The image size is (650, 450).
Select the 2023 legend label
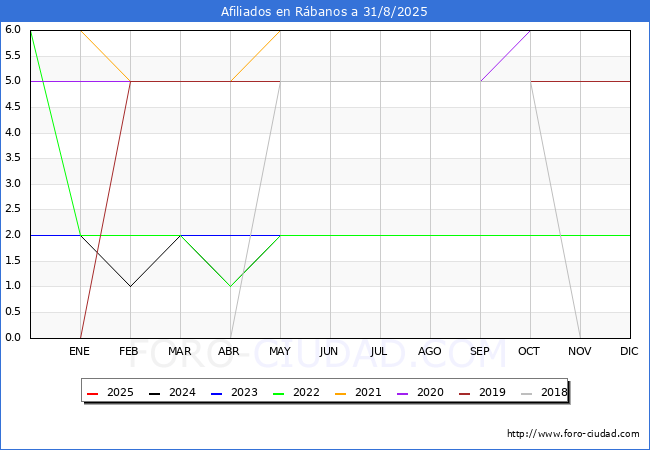[x=244, y=392]
